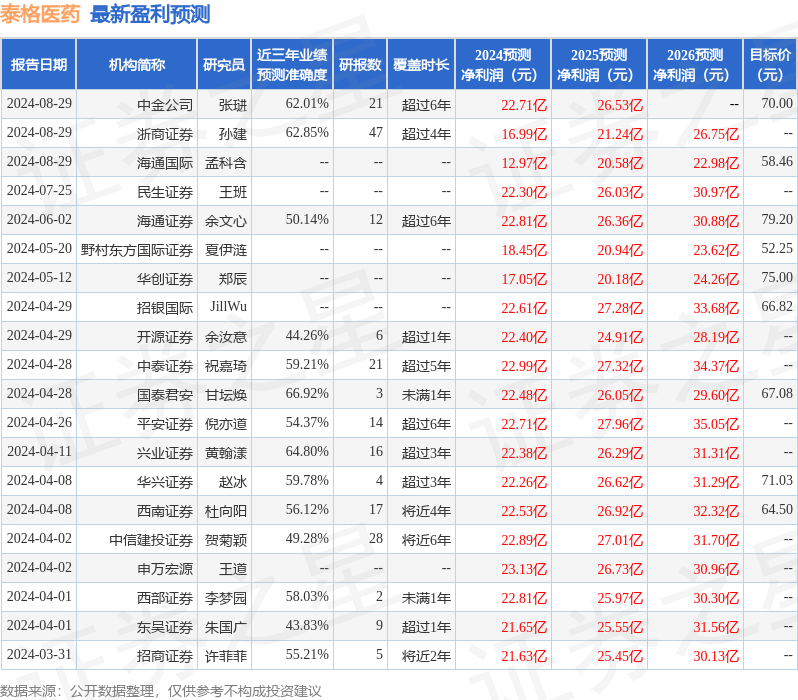Click the 2024-03-31 report date
The width and height of the screenshot is (798, 700).
tap(39, 655)
